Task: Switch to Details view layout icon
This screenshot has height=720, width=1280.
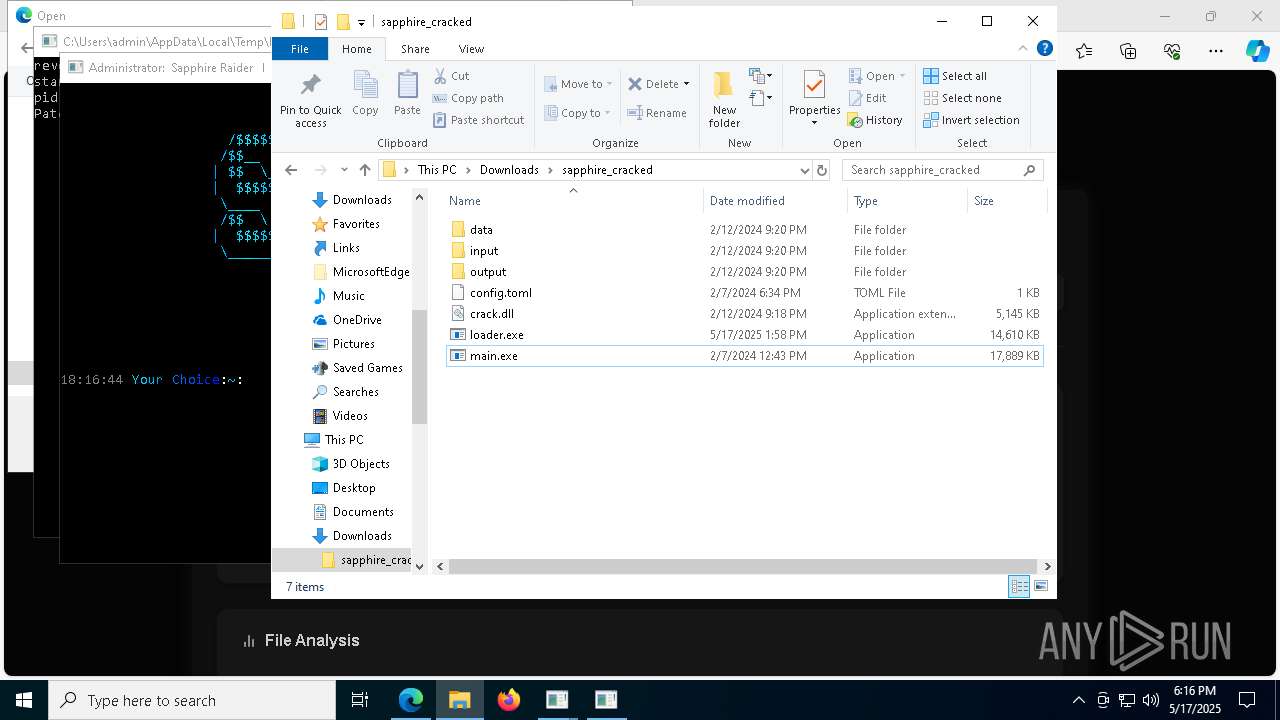Action: point(1019,587)
